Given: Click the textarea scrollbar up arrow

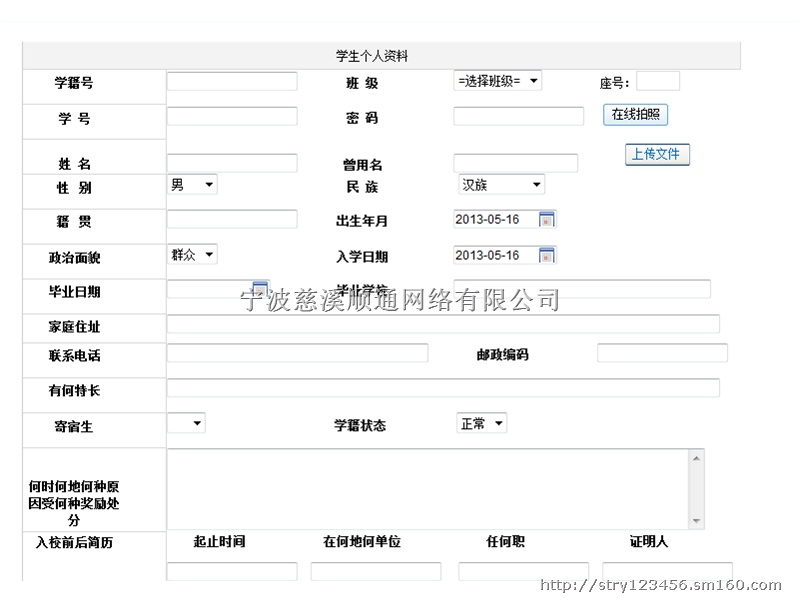Looking at the screenshot, I should (696, 458).
